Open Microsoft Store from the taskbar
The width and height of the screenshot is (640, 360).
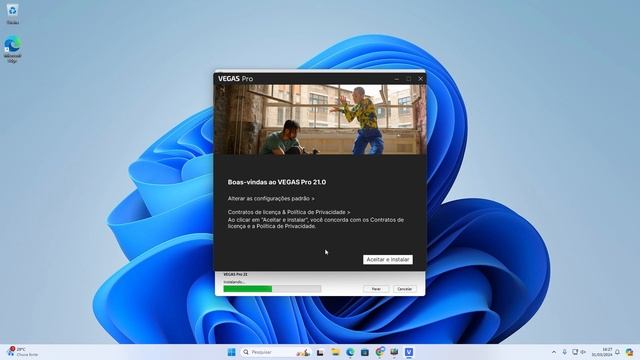[365, 352]
